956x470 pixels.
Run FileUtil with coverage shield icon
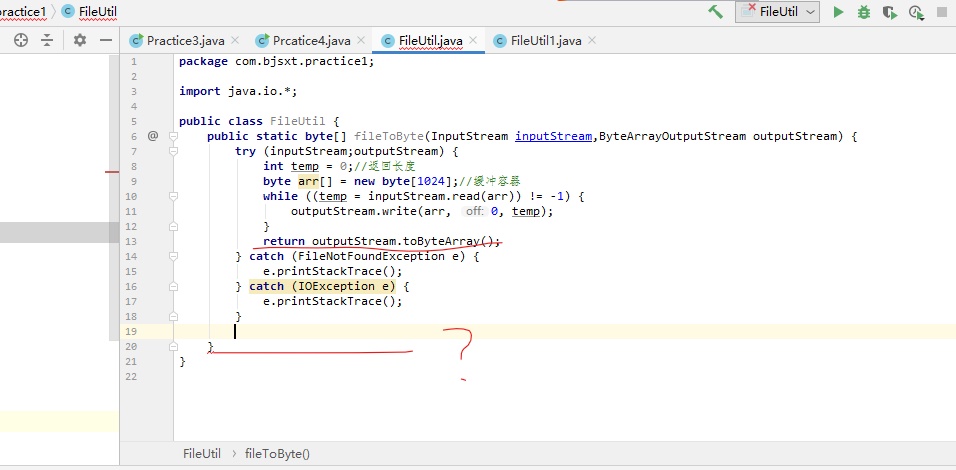[890, 12]
